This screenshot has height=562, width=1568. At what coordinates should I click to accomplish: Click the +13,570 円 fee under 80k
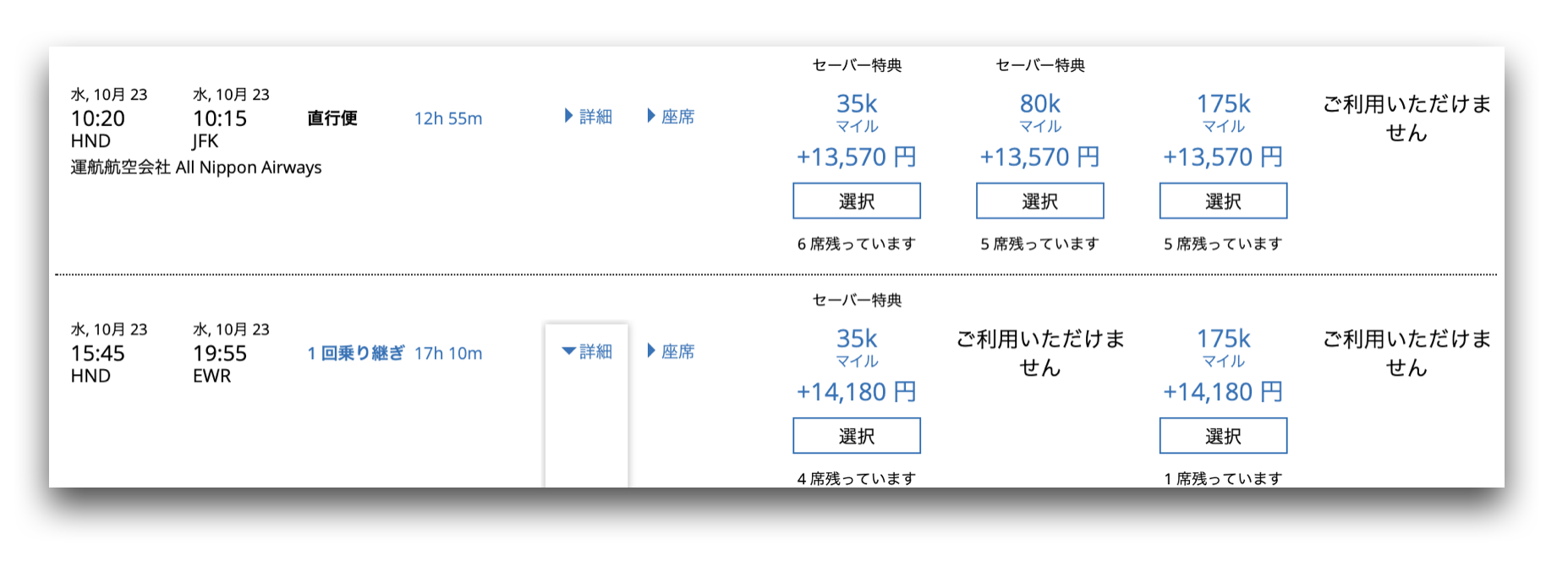1040,157
